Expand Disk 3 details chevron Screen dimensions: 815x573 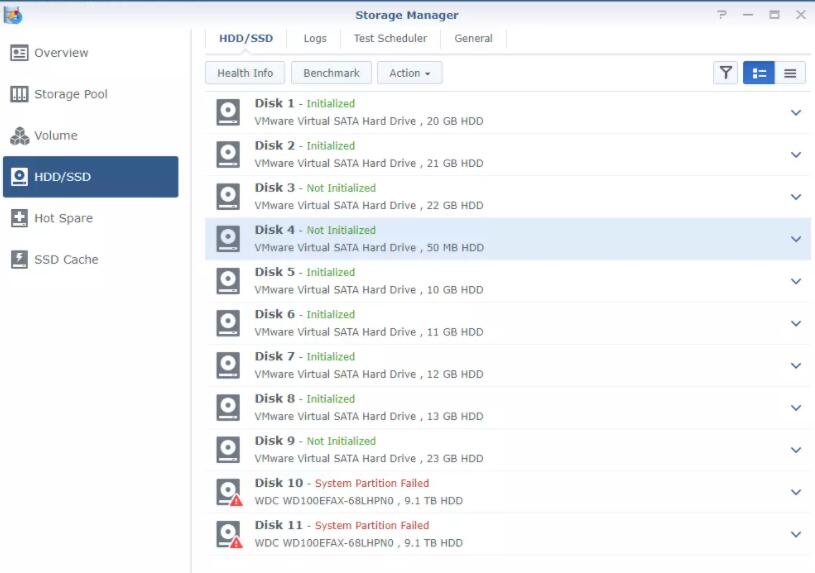(x=796, y=197)
